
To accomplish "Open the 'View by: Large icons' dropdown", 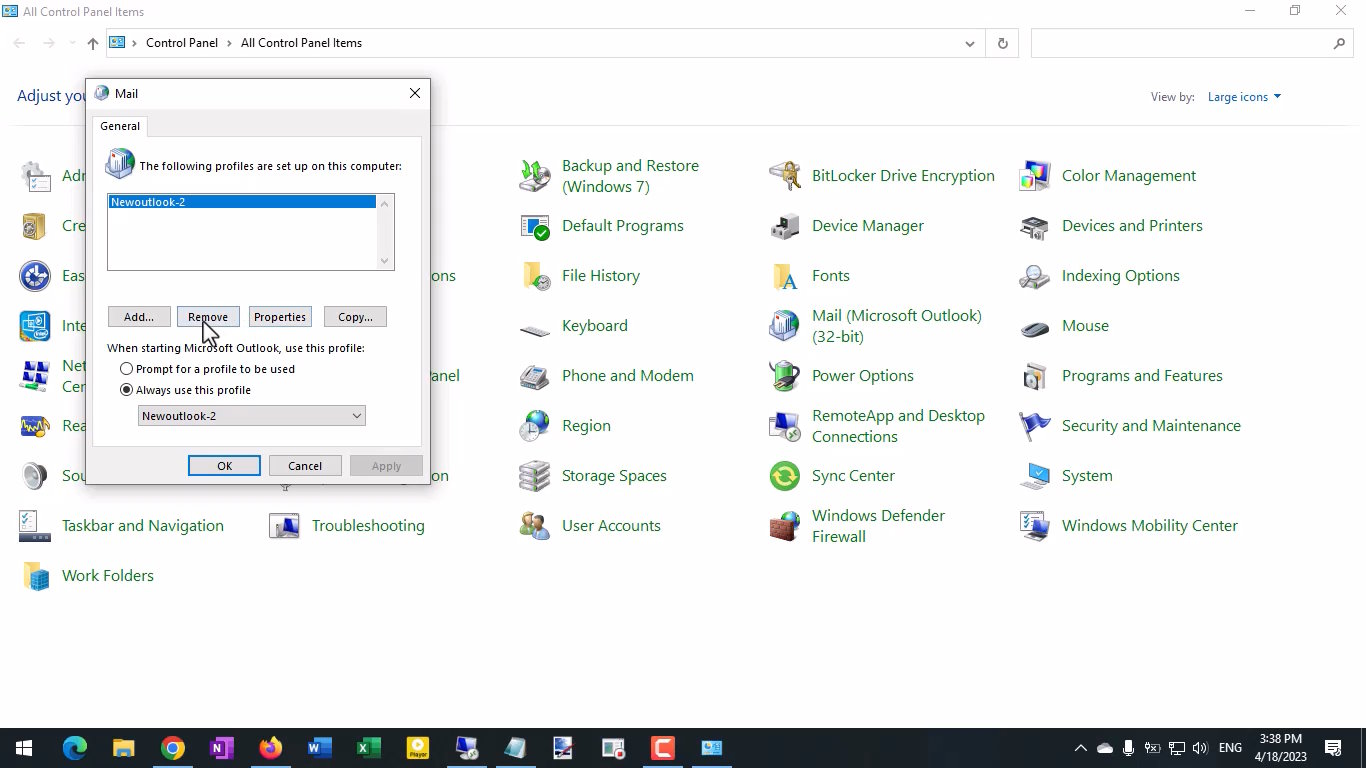I will tap(1244, 97).
